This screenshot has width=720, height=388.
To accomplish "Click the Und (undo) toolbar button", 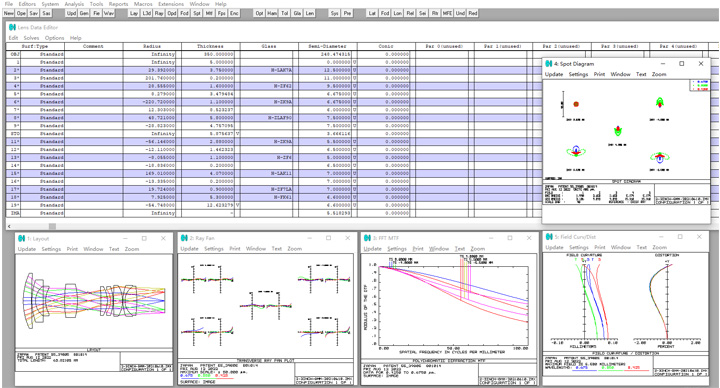I will click(x=460, y=13).
